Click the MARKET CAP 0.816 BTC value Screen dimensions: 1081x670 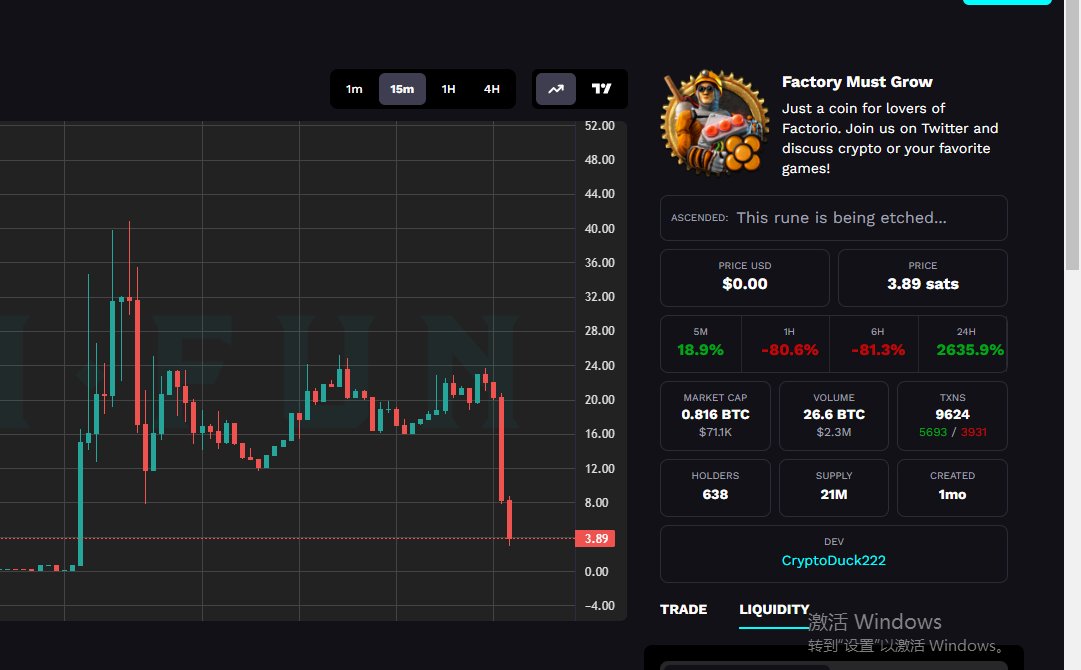pos(715,414)
